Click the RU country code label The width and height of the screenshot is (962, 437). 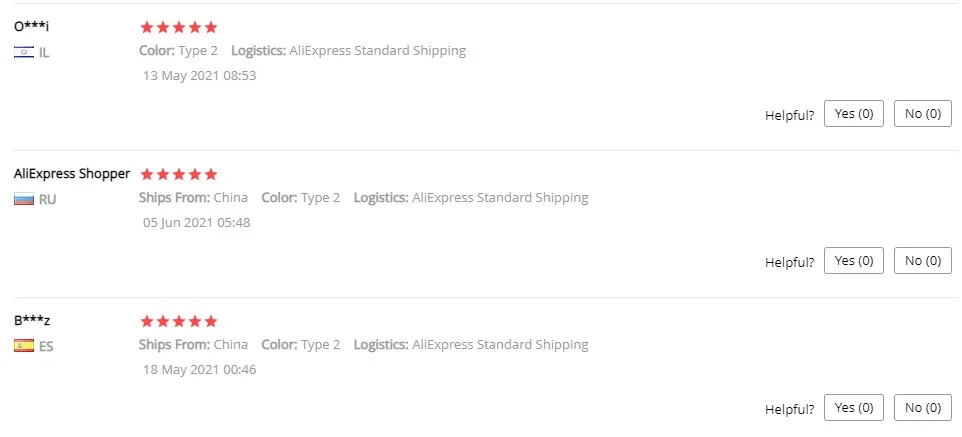click(x=47, y=199)
